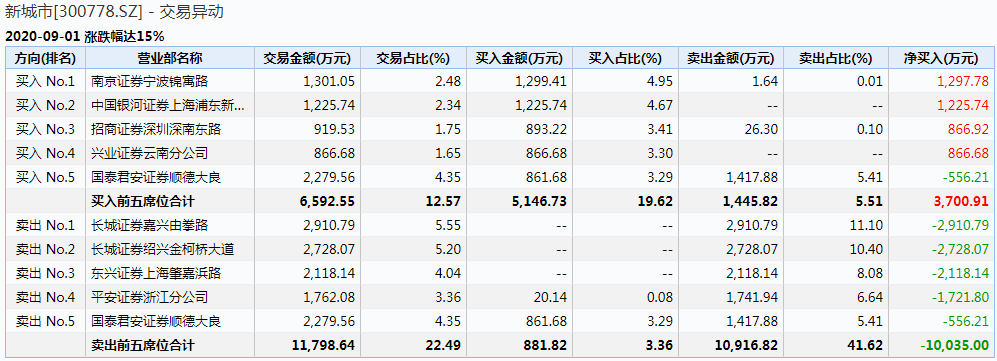The image size is (997, 361).
Task: Click the 卖出 No.4 rank cell
Action: click(45, 297)
